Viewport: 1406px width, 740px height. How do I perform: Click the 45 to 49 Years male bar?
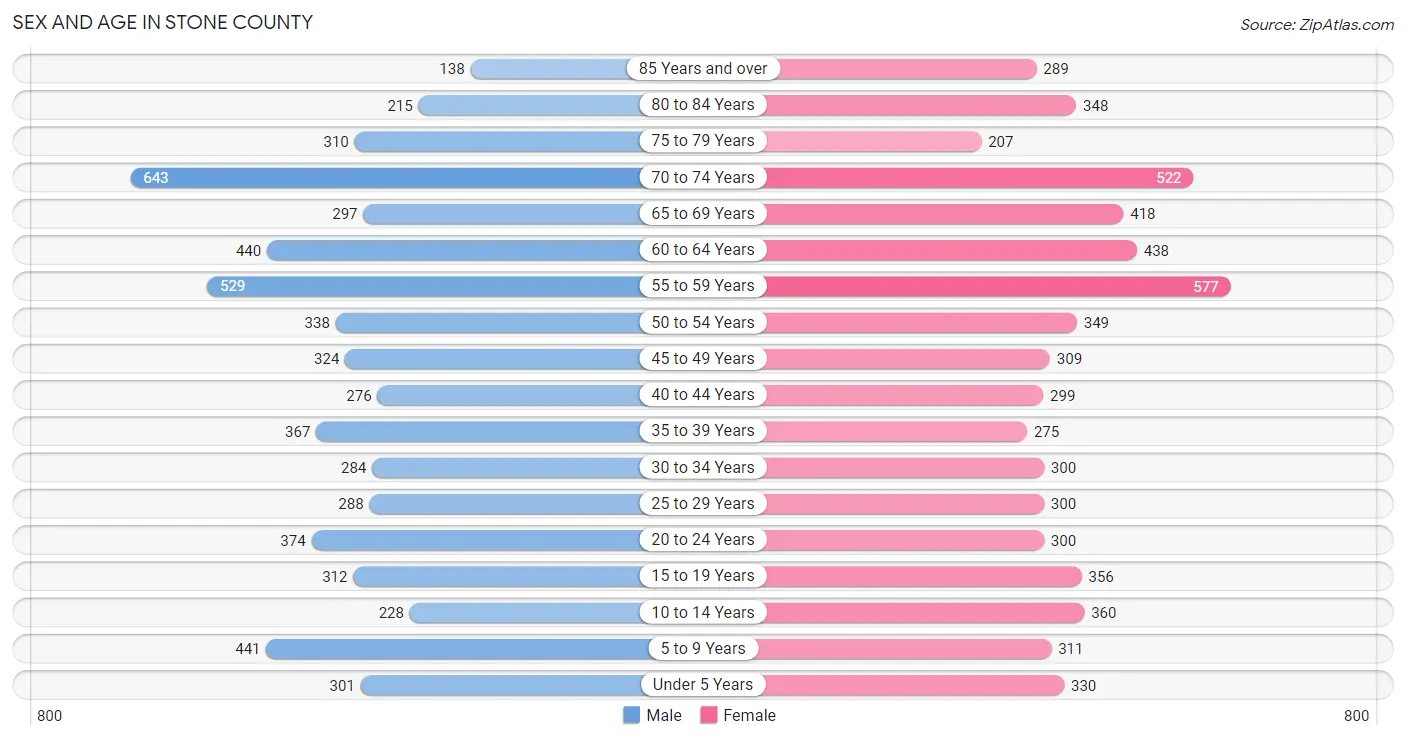524,359
